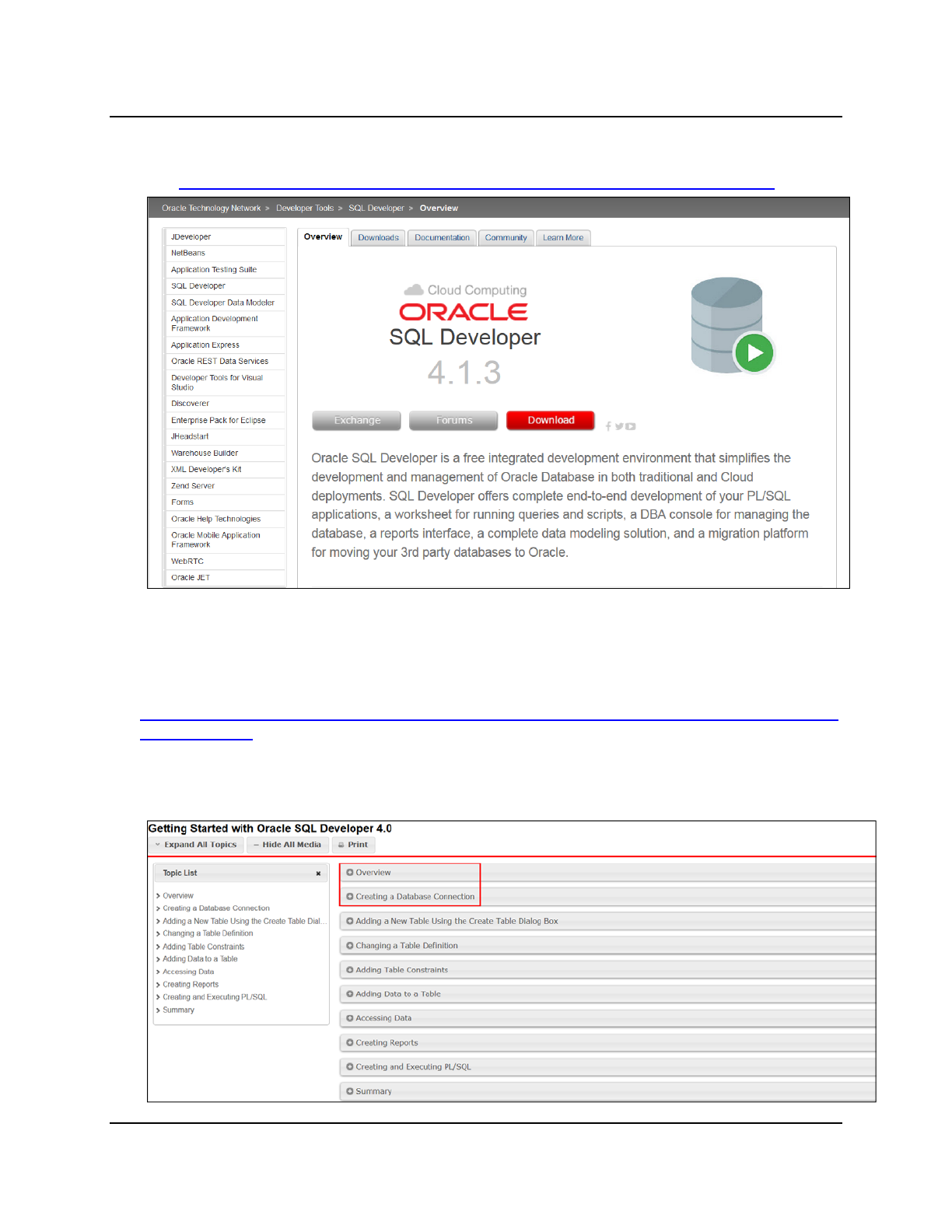
Task: Expand Creating a Database Connection topic bar
Action: (x=607, y=897)
